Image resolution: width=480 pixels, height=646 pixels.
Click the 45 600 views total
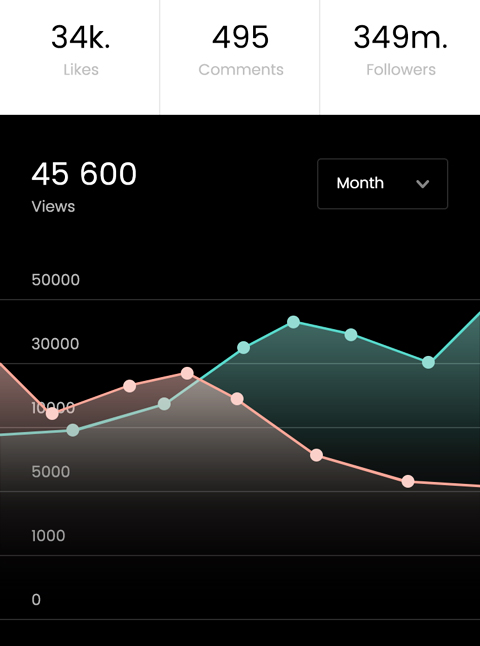click(x=84, y=174)
